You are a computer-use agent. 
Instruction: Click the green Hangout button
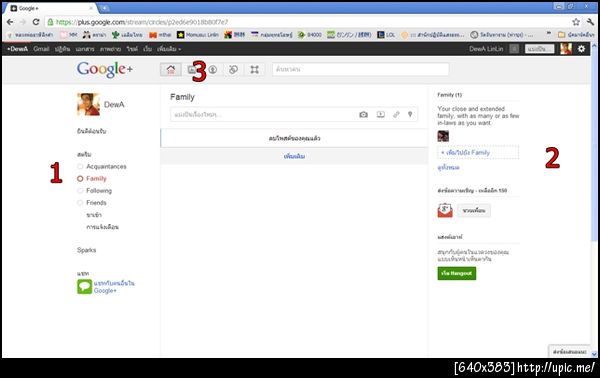[x=457, y=273]
